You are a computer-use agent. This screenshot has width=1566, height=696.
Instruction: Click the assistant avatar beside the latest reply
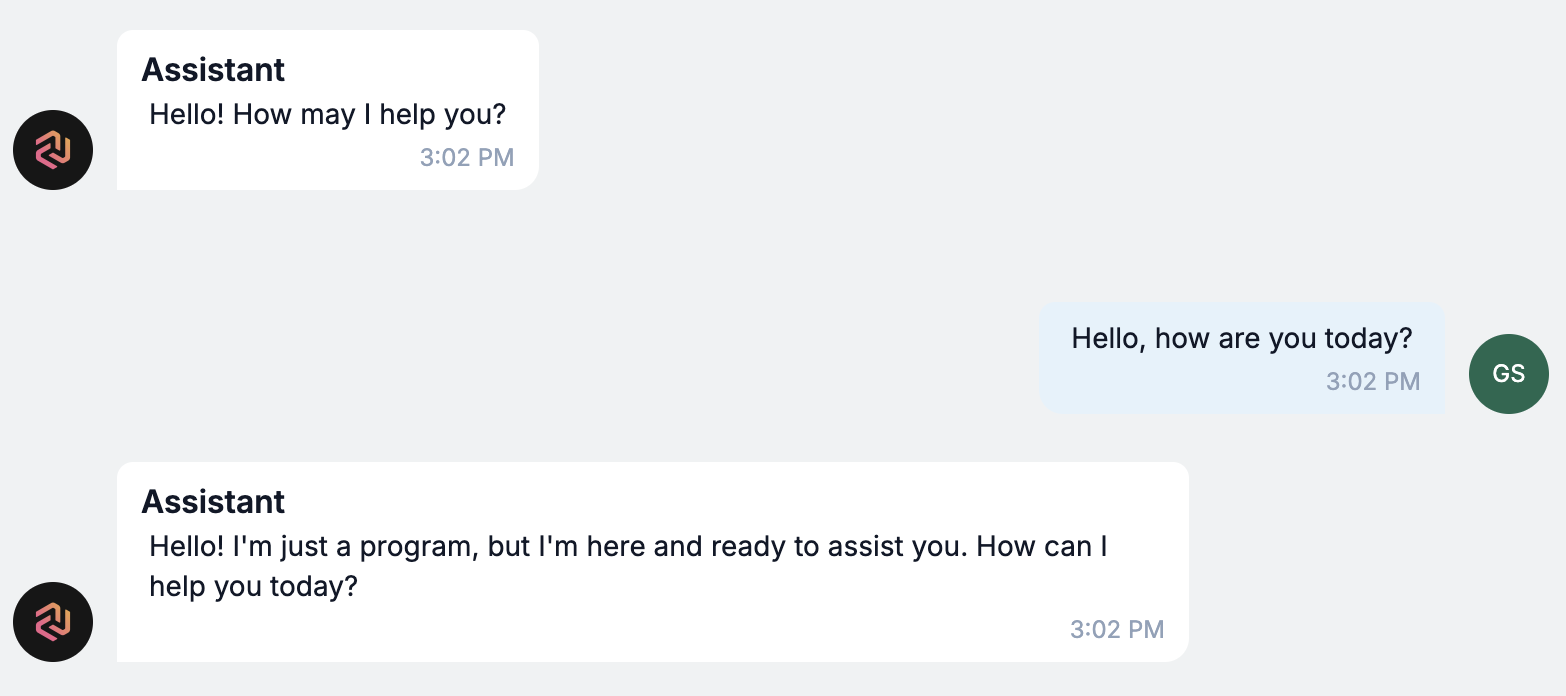[x=53, y=622]
